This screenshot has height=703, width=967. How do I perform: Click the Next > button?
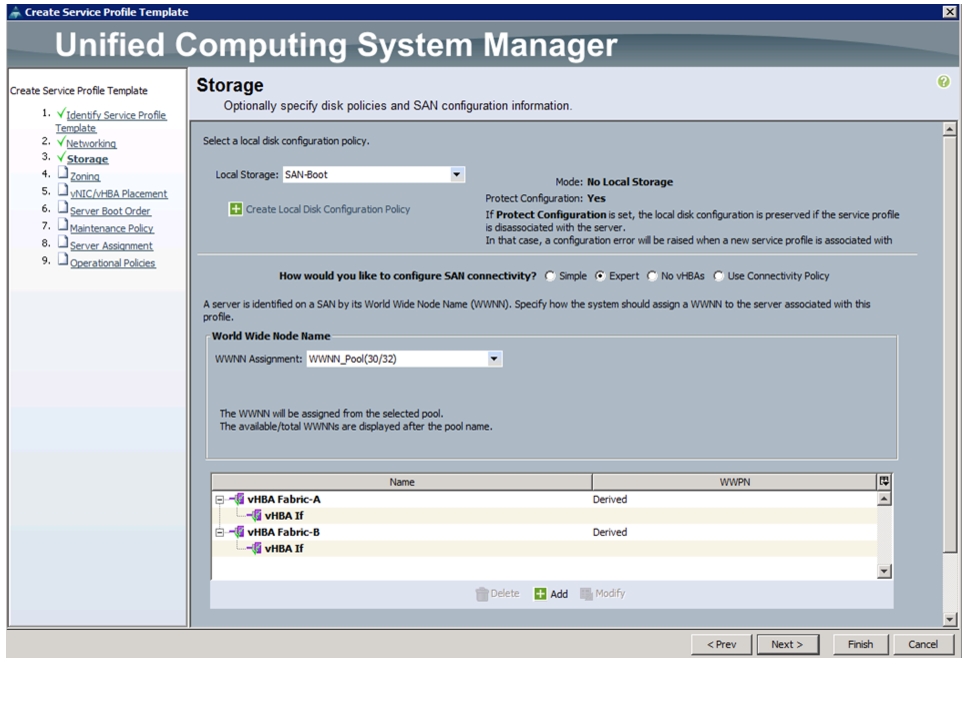[x=788, y=644]
